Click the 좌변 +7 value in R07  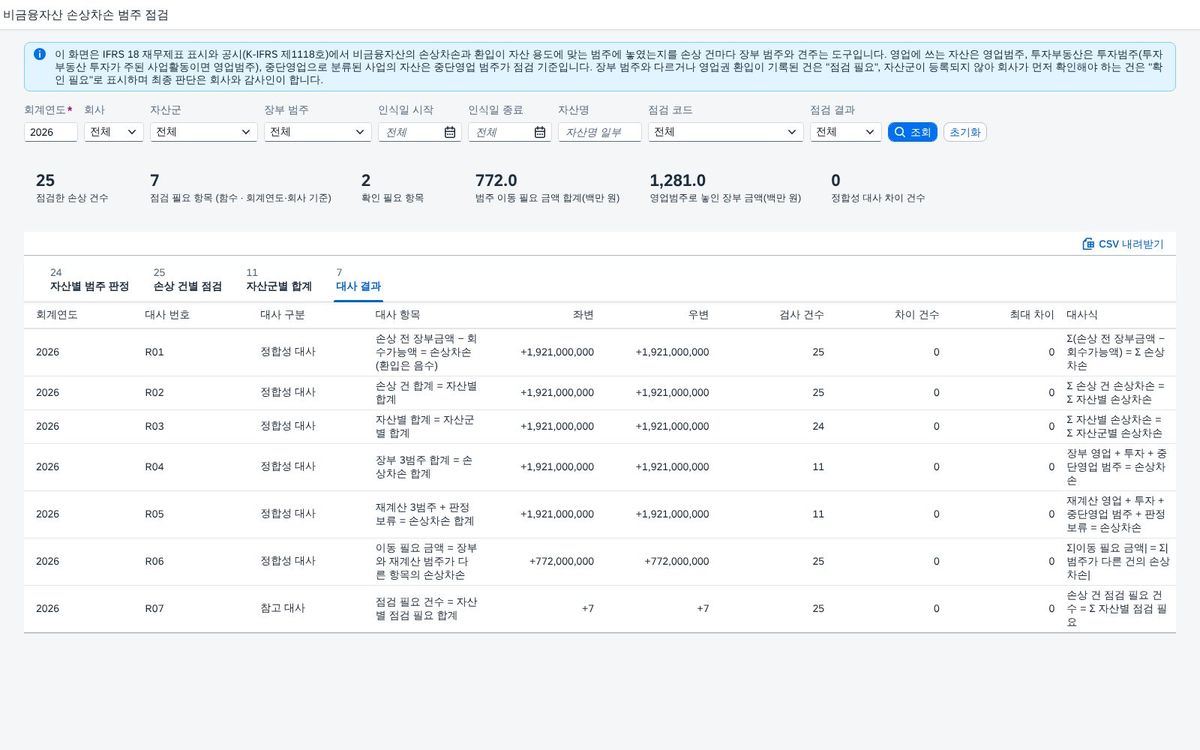[x=588, y=609]
